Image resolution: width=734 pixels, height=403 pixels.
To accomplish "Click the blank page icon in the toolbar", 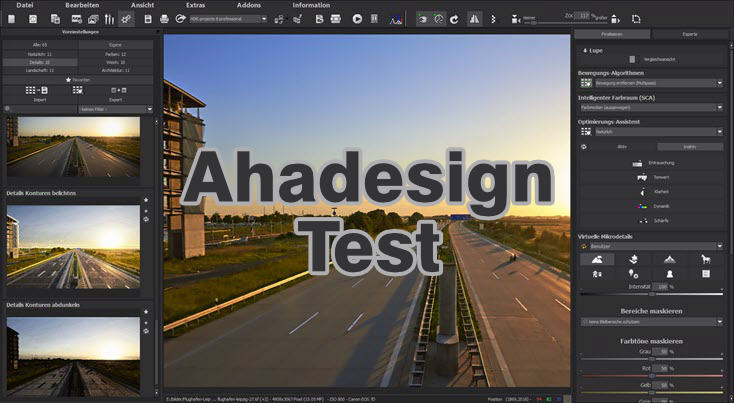I will [12, 19].
